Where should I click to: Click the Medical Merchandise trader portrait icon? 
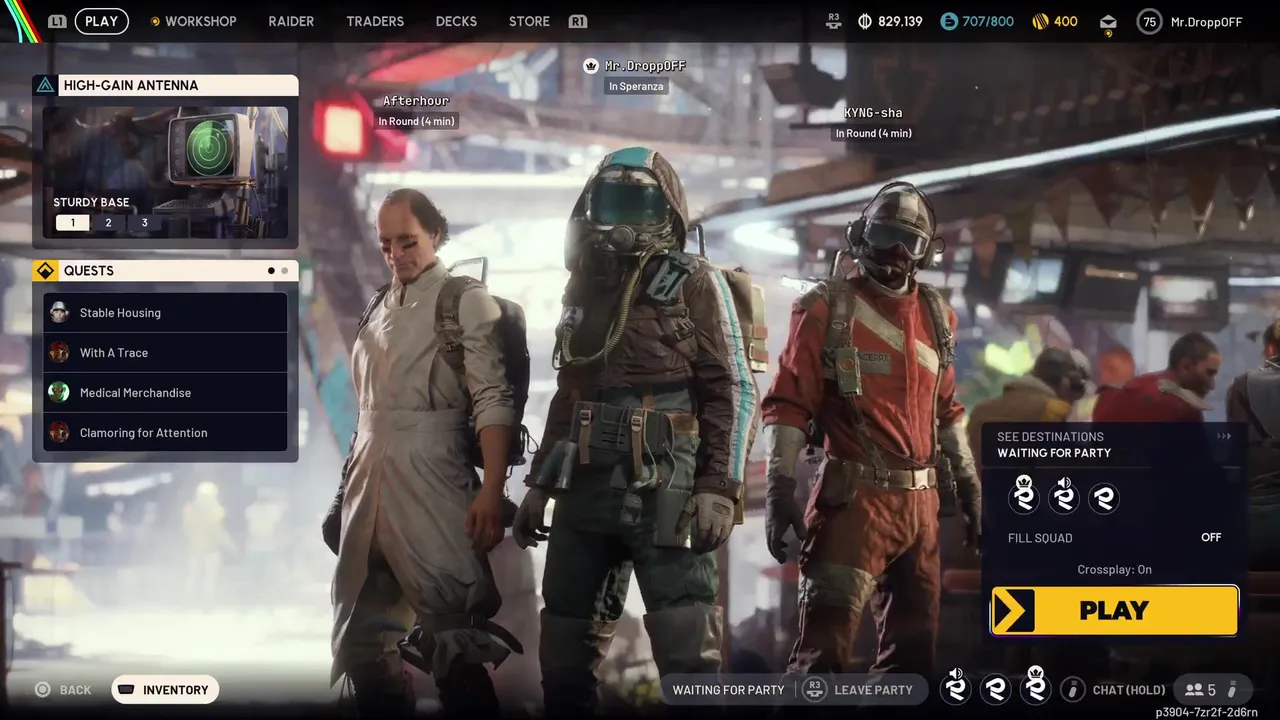coord(59,392)
